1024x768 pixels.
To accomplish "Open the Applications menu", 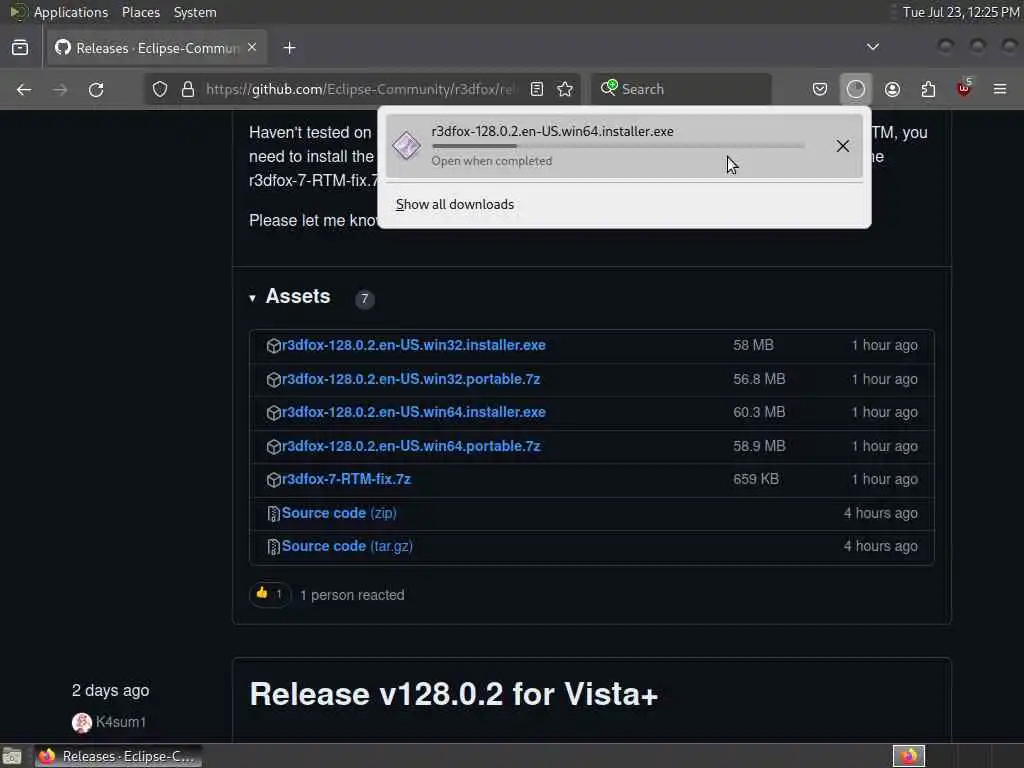I will click(71, 12).
